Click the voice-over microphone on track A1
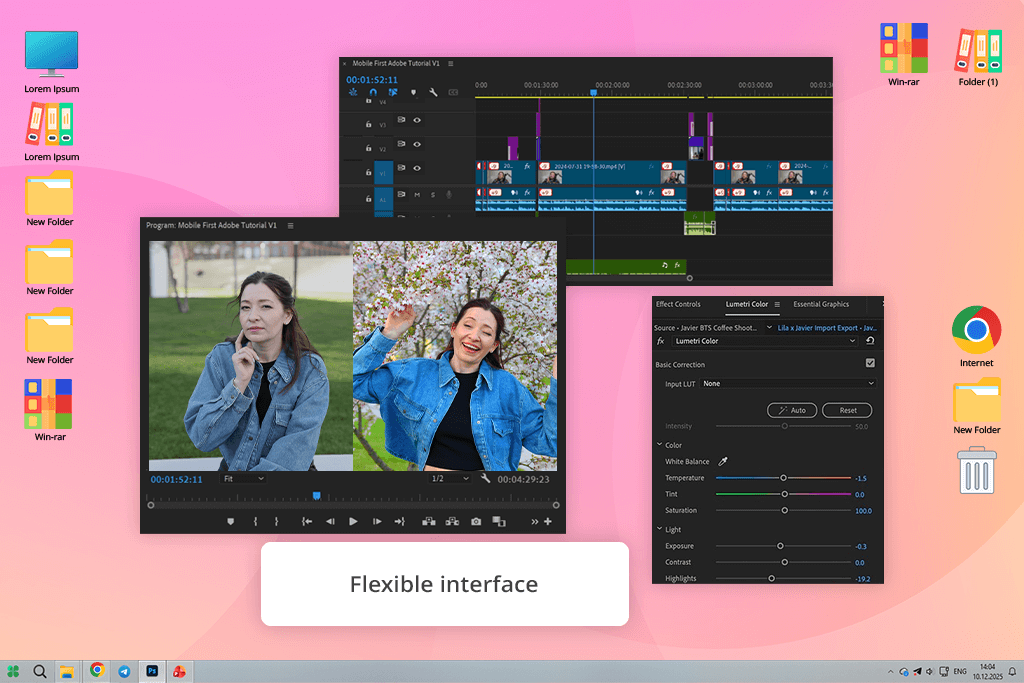 click(449, 195)
